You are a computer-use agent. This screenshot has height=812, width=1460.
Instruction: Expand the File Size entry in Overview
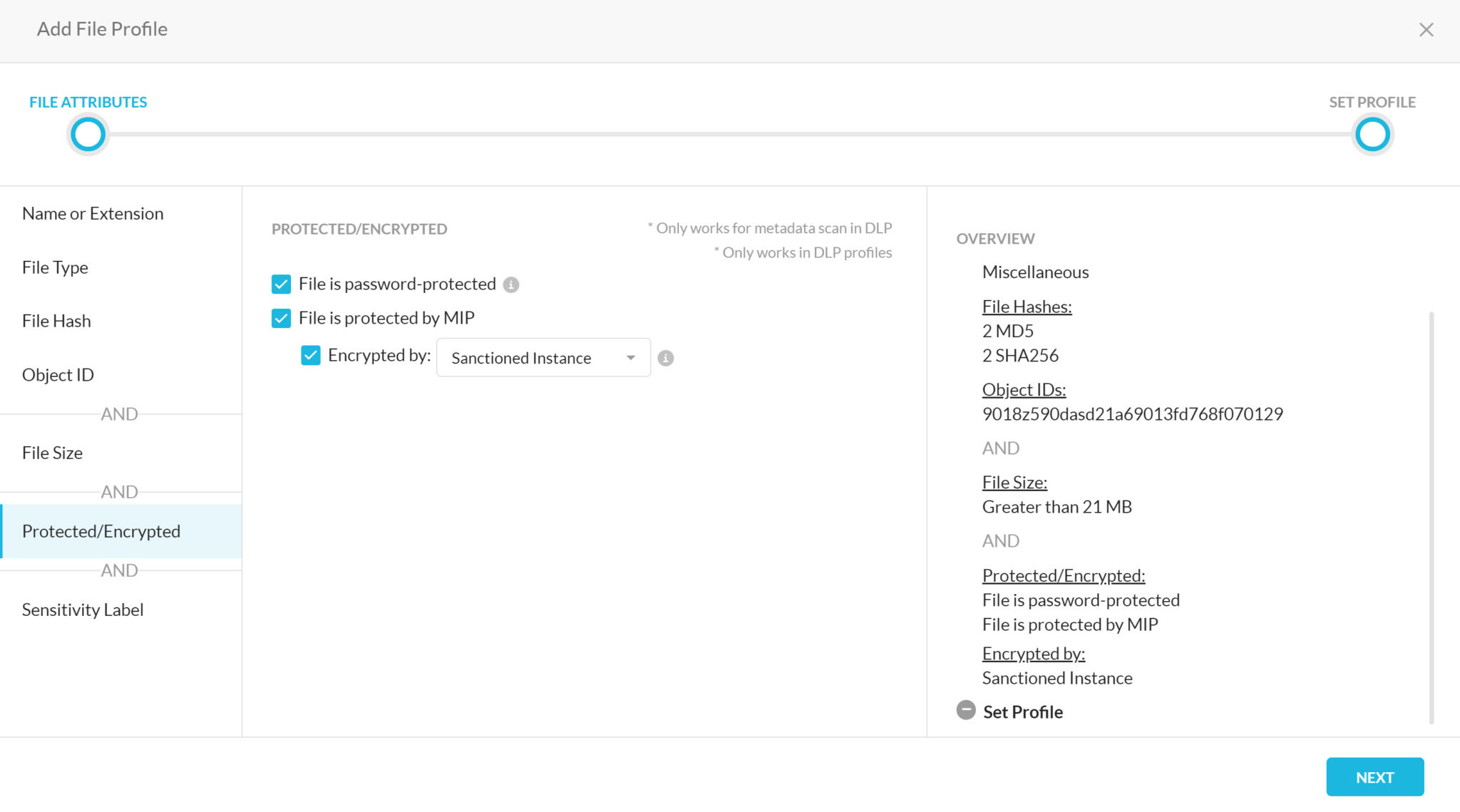1014,482
